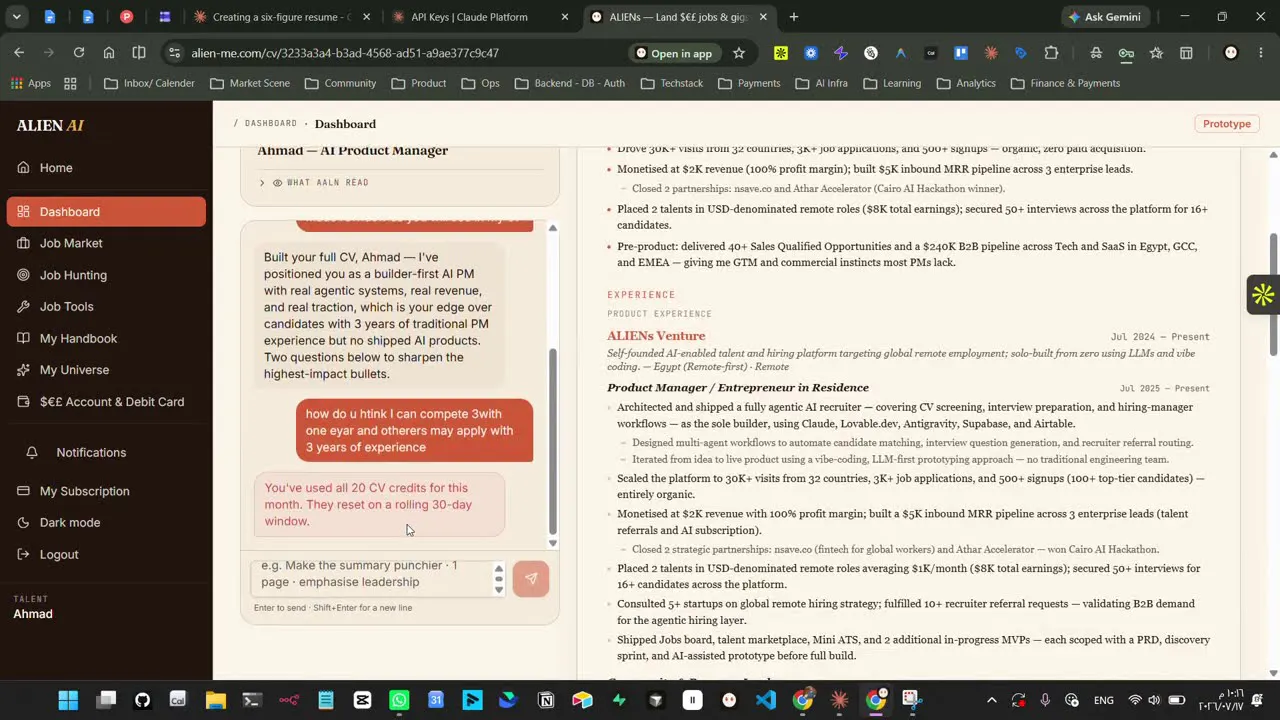Reload the page

79,53
